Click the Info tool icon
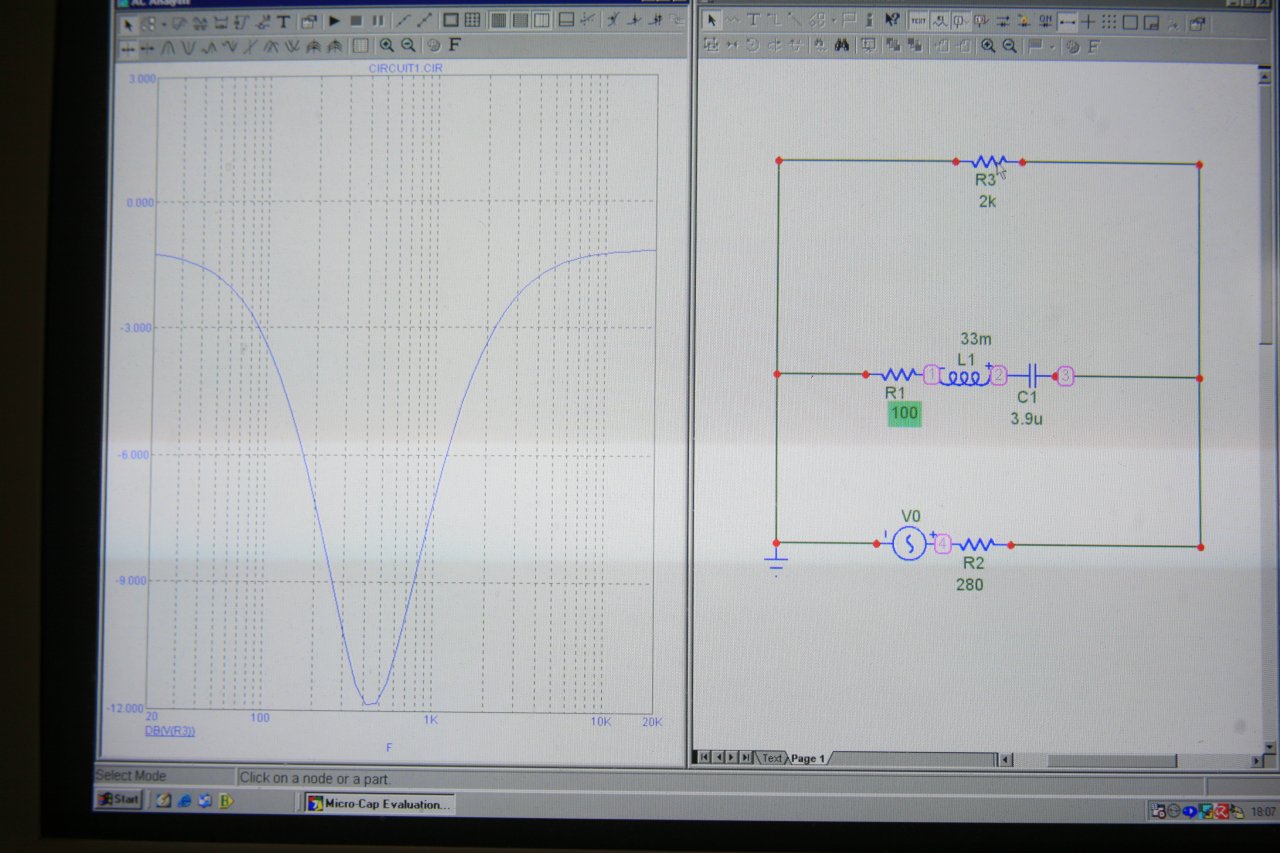This screenshot has height=853, width=1280. [870, 19]
